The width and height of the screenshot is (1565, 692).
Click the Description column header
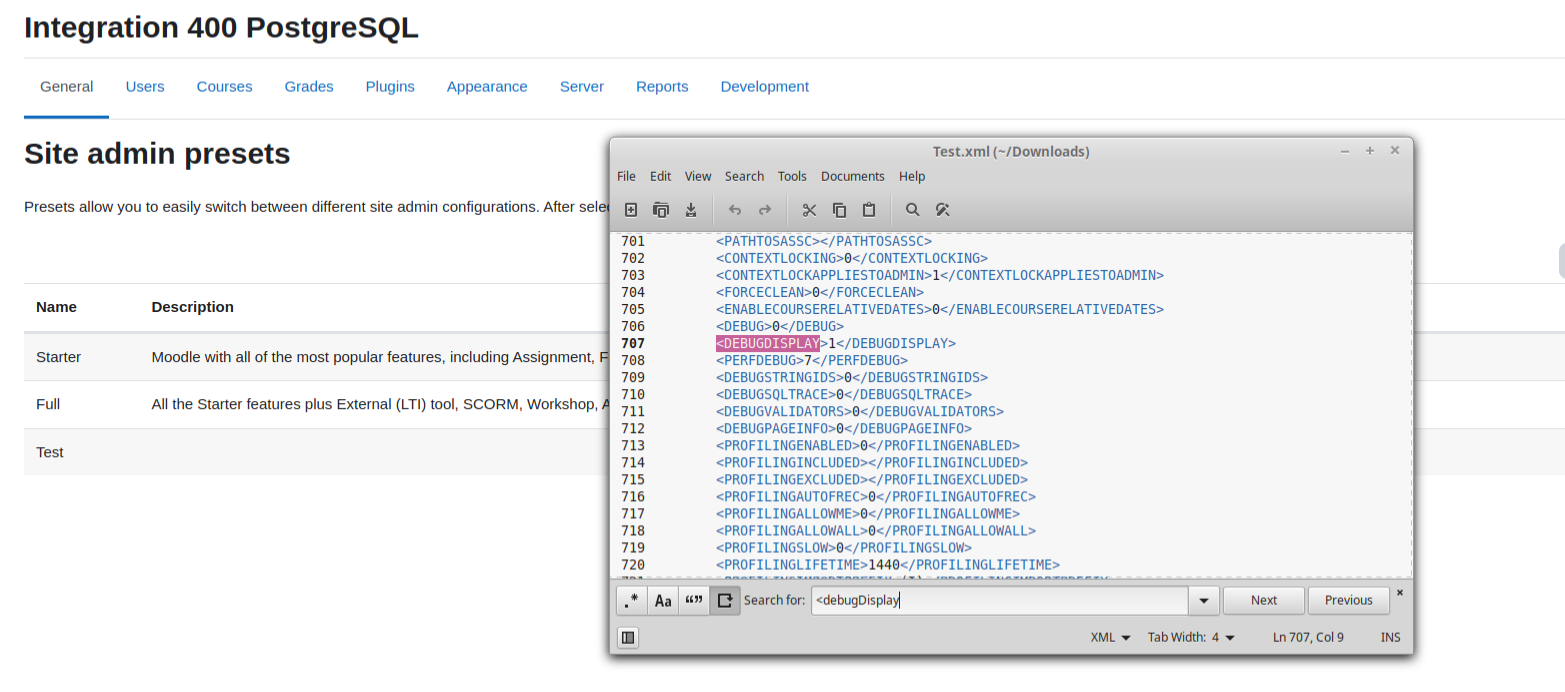tap(193, 307)
